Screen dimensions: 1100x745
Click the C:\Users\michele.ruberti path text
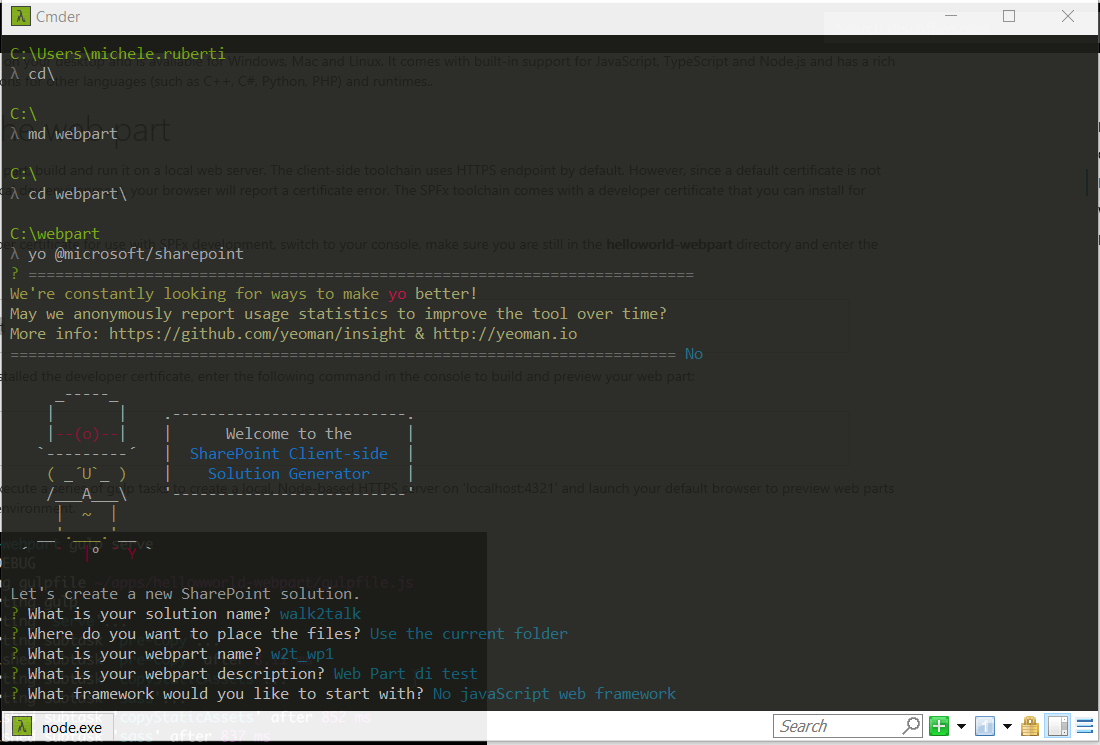pos(118,54)
